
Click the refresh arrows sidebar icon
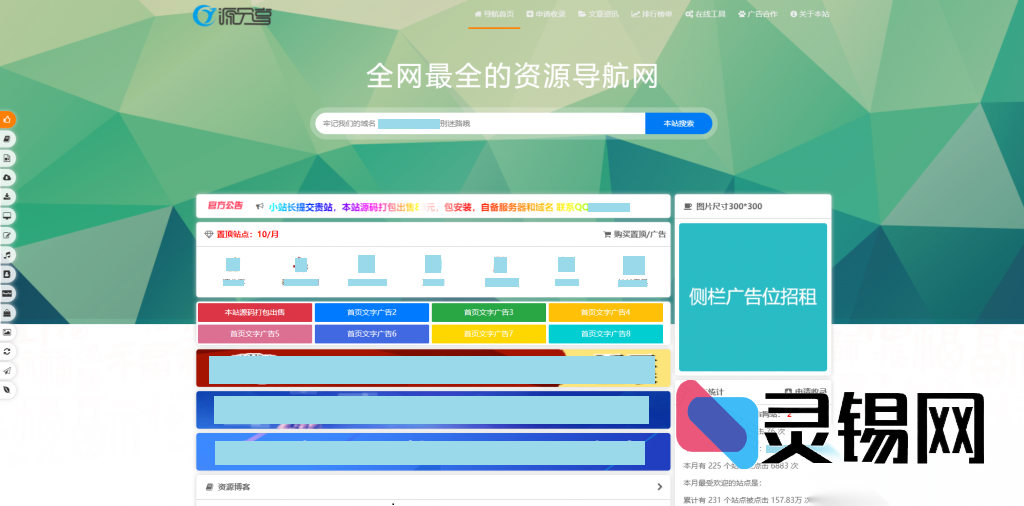pos(7,351)
